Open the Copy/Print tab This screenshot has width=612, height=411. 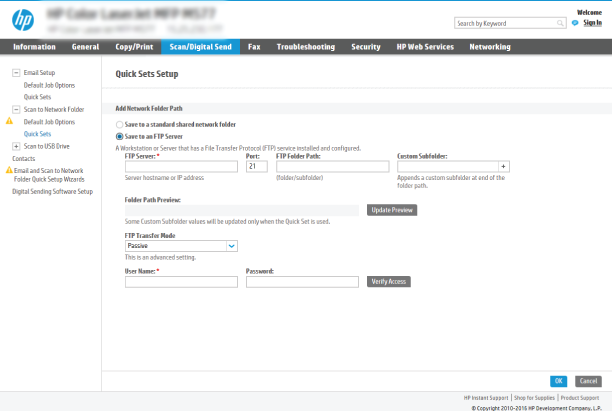134,46
